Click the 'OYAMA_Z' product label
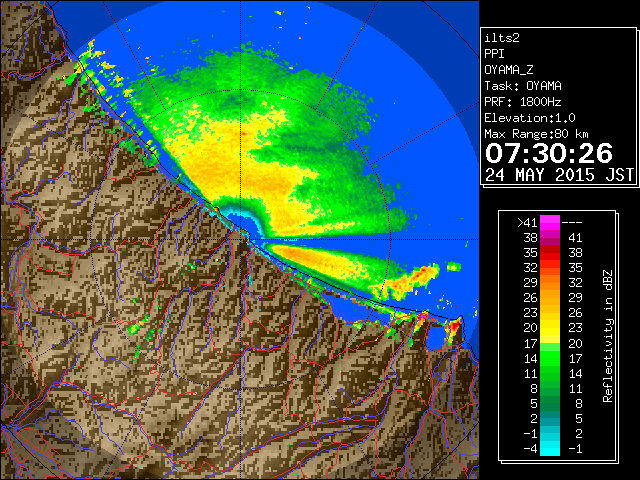640x480 pixels. (x=509, y=70)
